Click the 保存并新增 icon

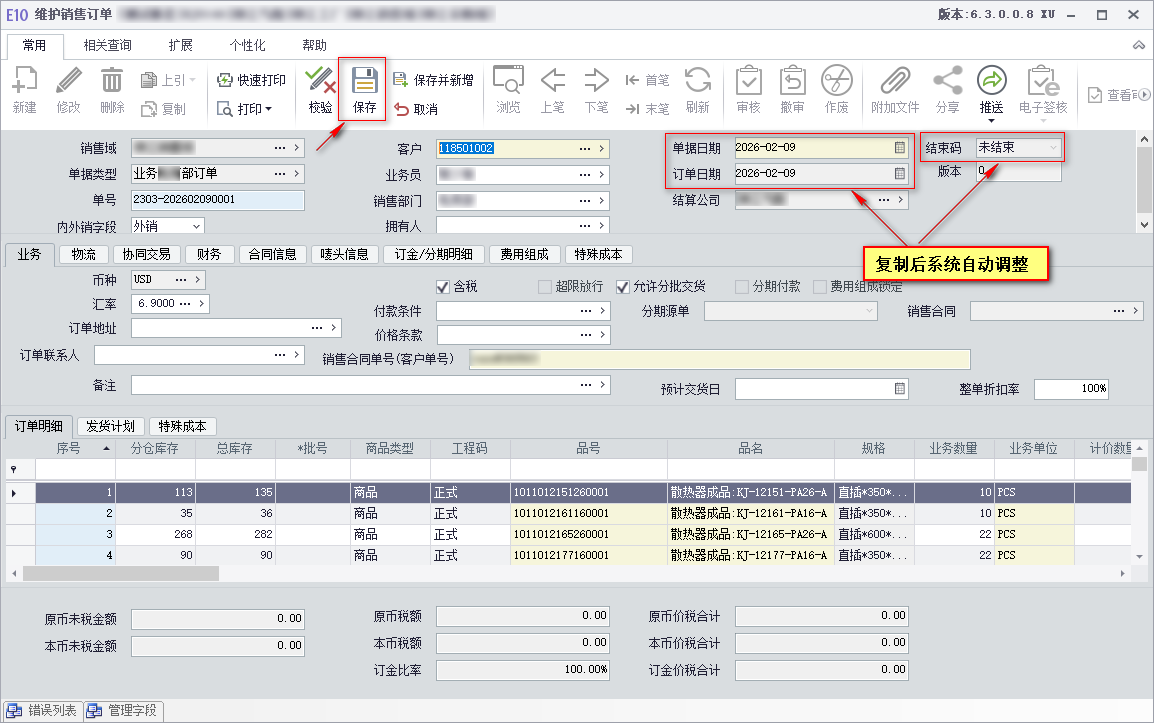400,80
